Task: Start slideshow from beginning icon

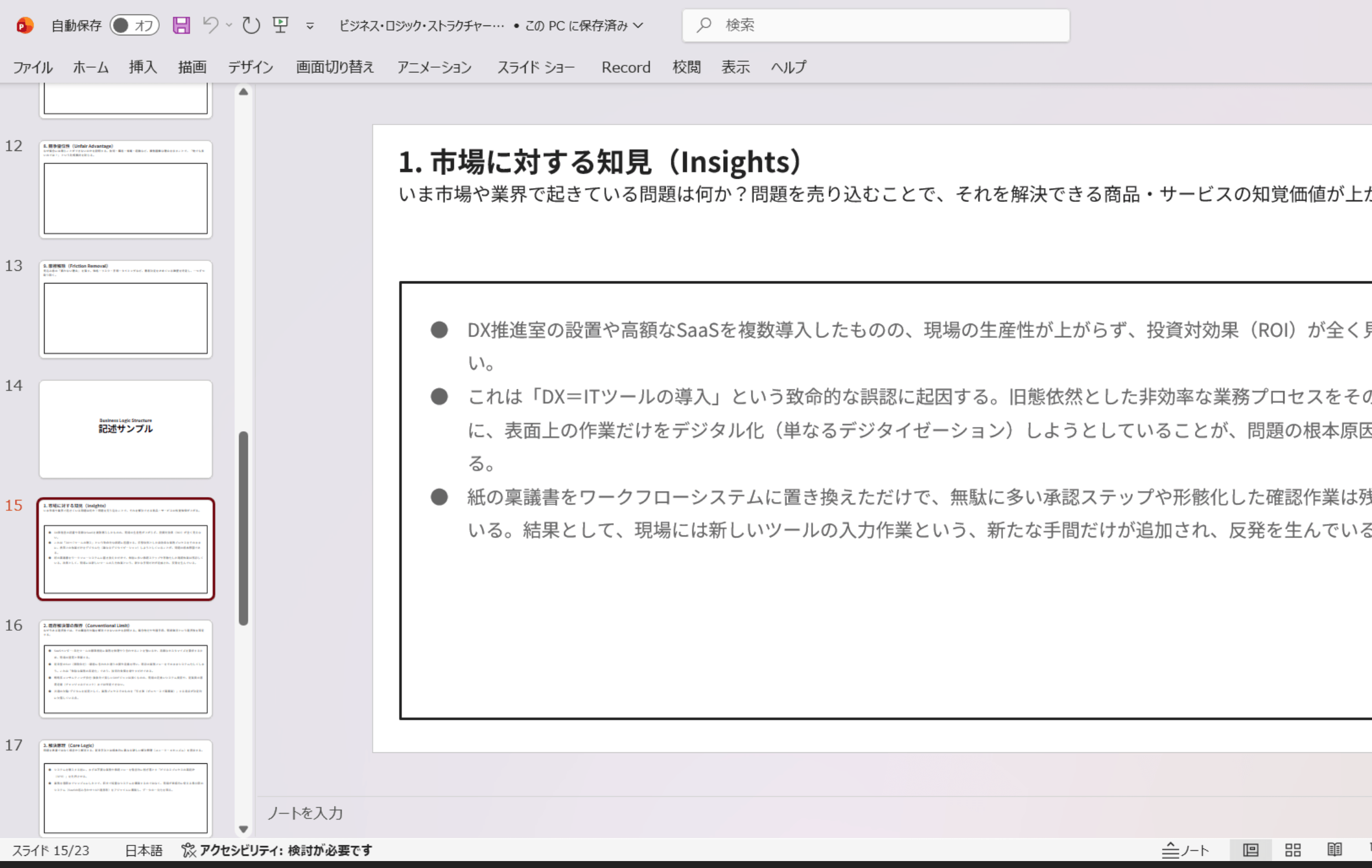Action: (x=281, y=25)
